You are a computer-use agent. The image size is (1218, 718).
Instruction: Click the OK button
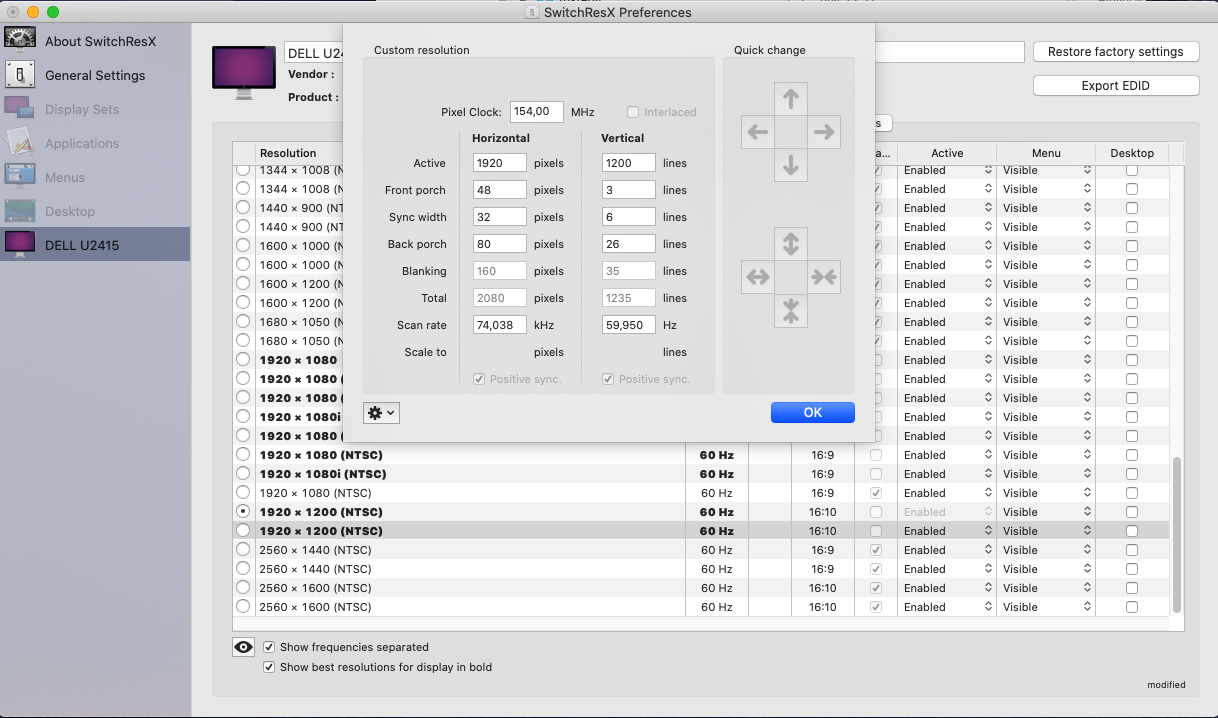pyautogui.click(x=812, y=412)
